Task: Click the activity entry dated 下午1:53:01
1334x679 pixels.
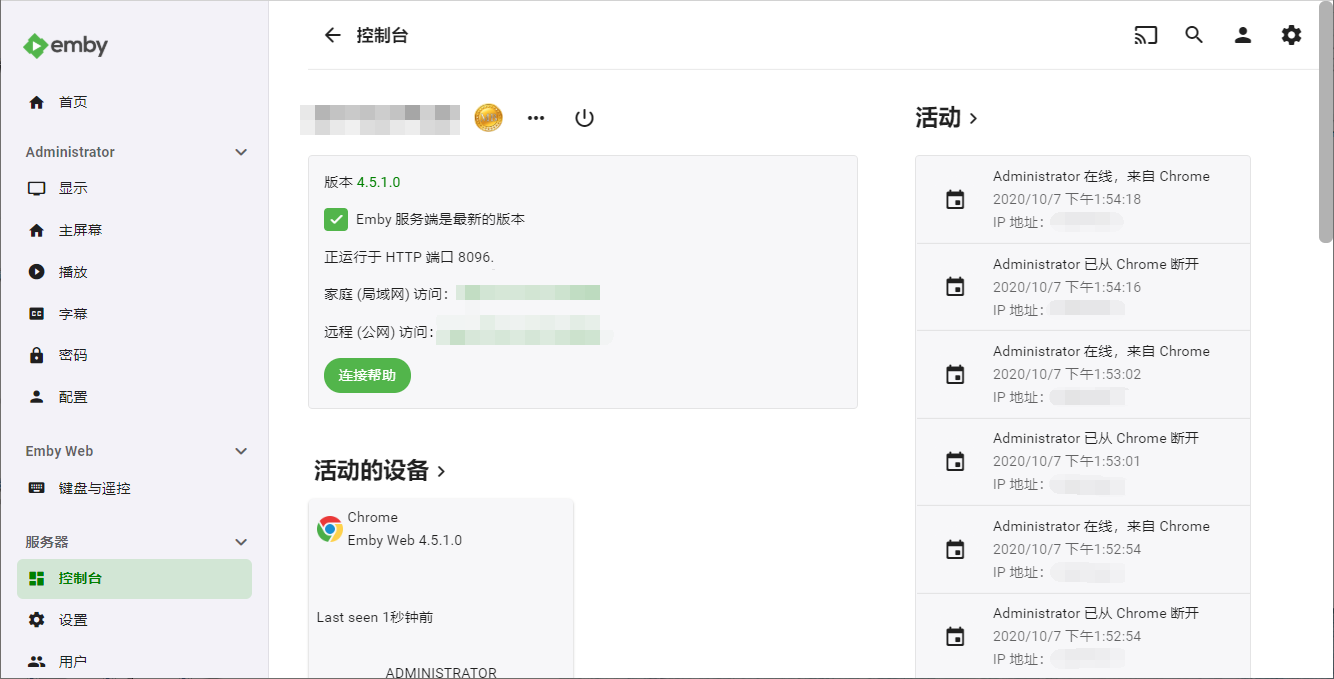Action: coord(1083,462)
